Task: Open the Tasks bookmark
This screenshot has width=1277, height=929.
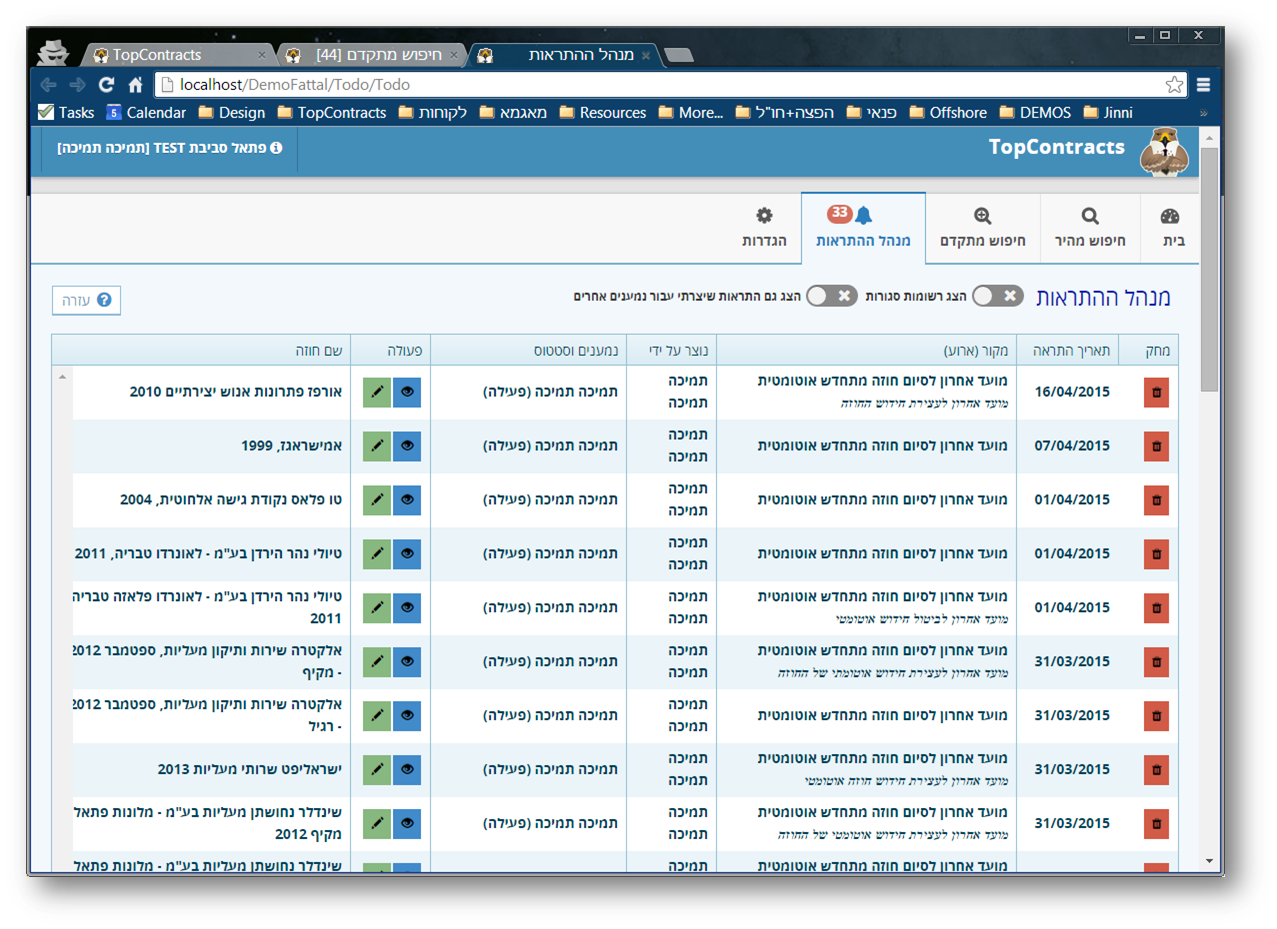Action: 66,112
